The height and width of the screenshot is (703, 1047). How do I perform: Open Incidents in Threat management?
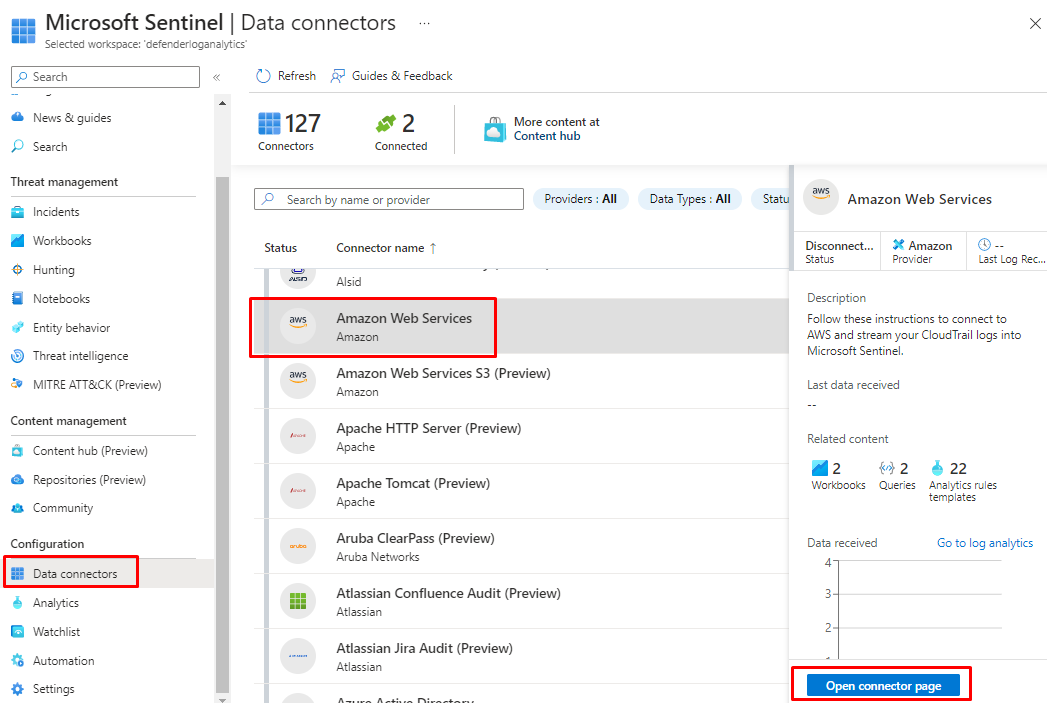tap(56, 212)
